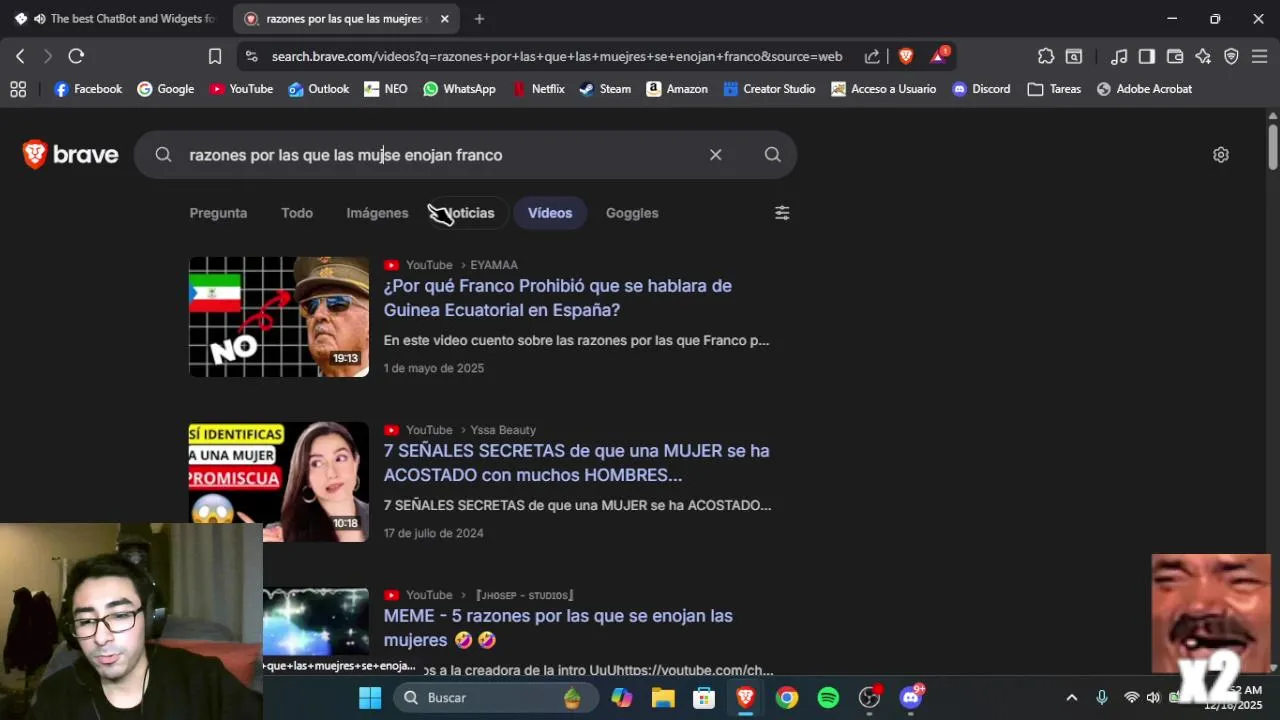Open Steam bookmark
The width and height of the screenshot is (1280, 720).
click(x=605, y=89)
